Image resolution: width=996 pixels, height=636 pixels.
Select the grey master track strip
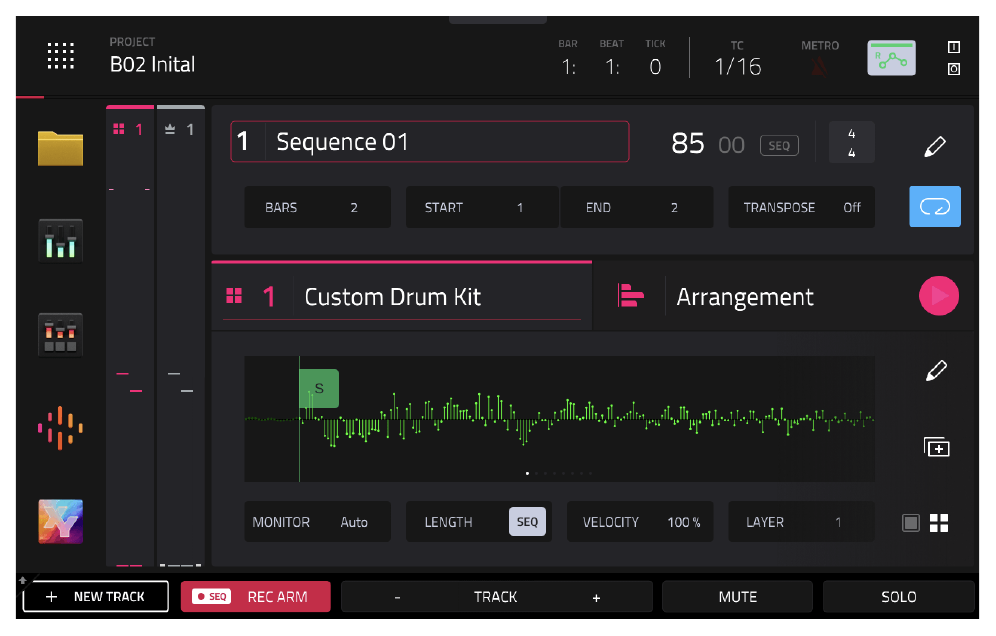coord(180,335)
